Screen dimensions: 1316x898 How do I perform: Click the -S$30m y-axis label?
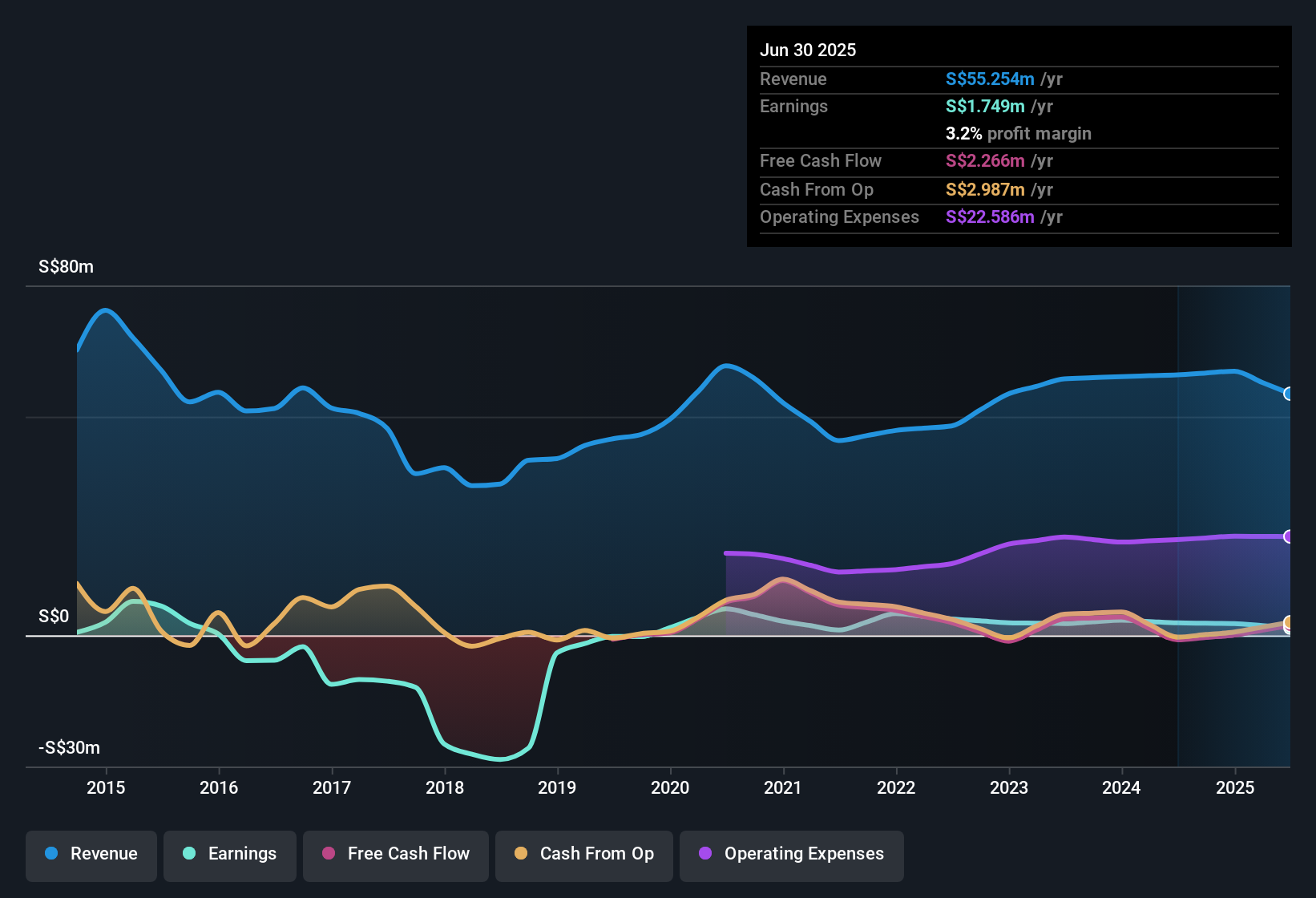pyautogui.click(x=70, y=747)
